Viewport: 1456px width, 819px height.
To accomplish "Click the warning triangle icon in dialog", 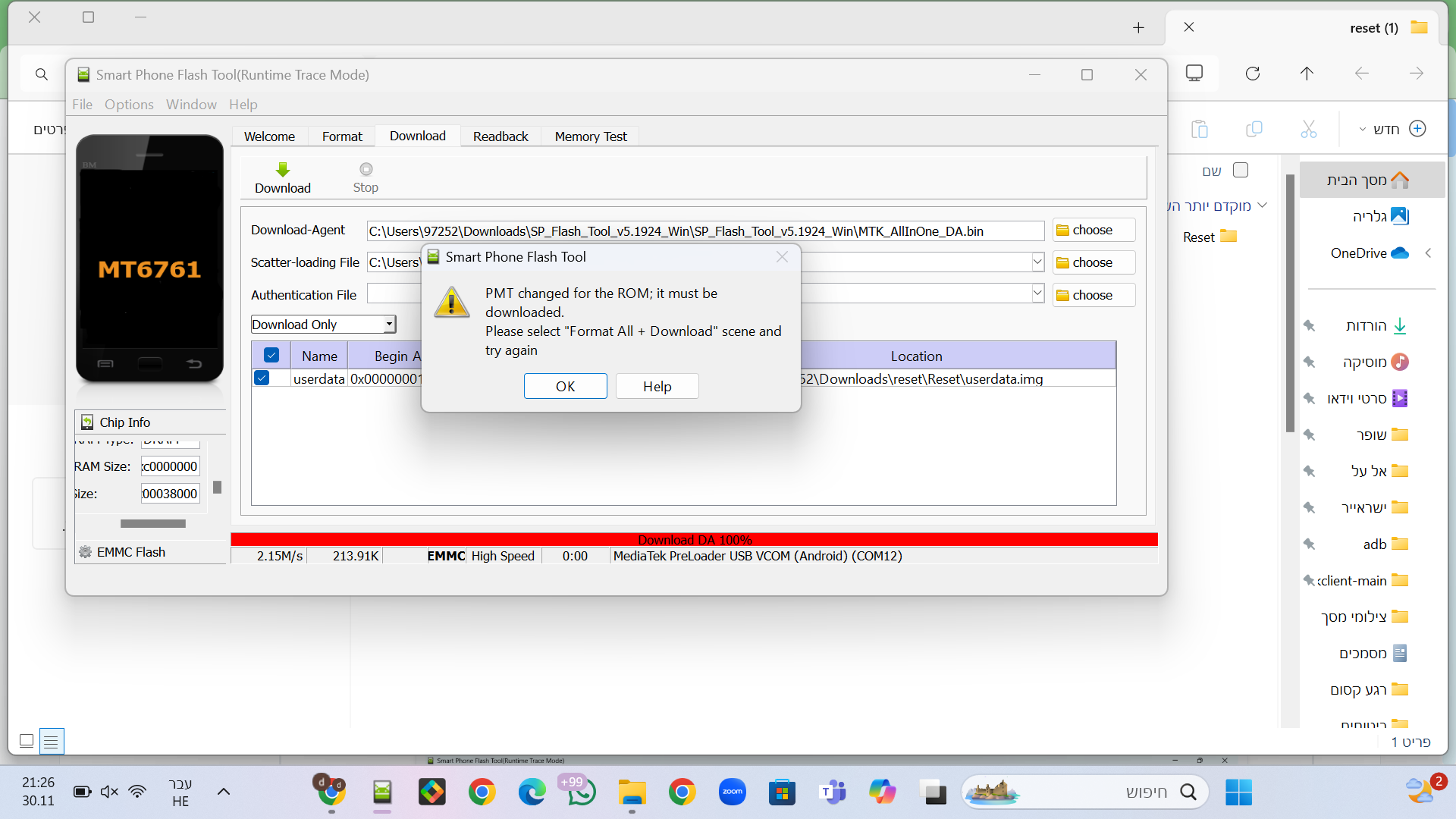I will click(452, 303).
